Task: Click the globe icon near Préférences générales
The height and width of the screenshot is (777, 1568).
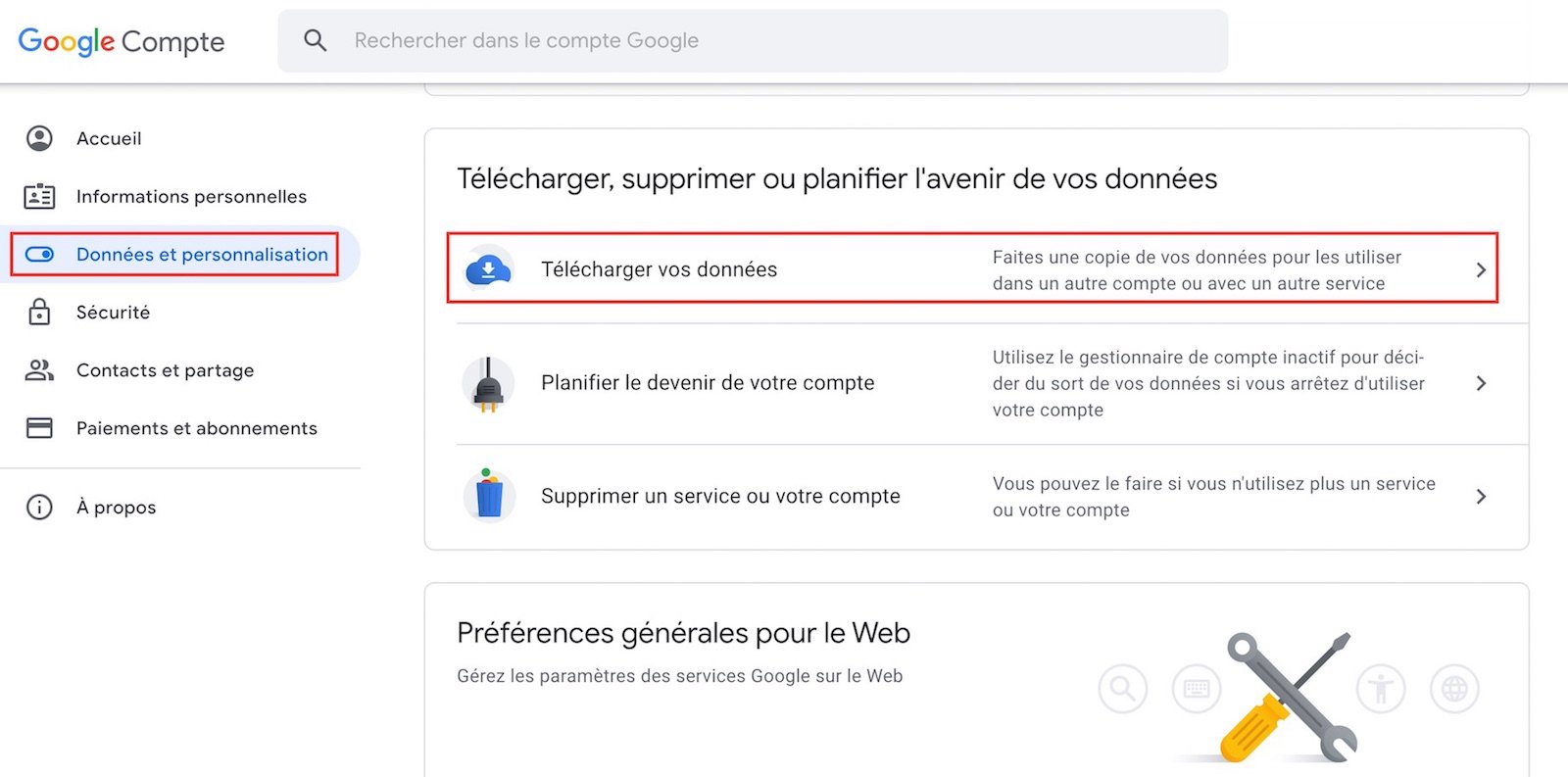Action: pos(1454,689)
